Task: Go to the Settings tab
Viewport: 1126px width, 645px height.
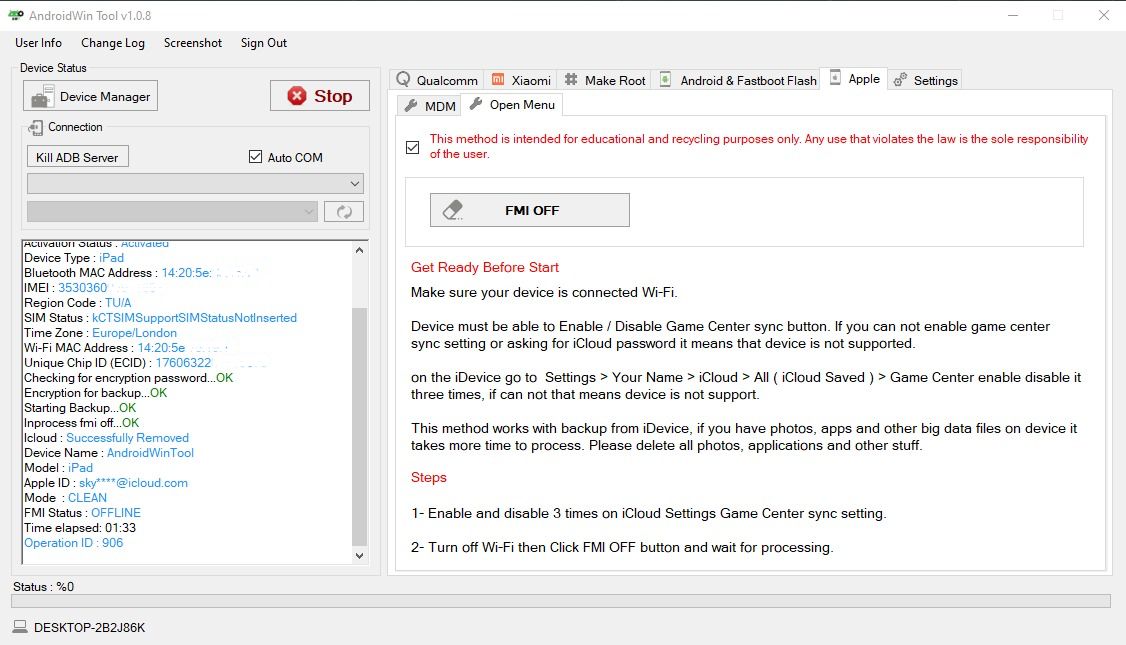Action: pos(925,80)
